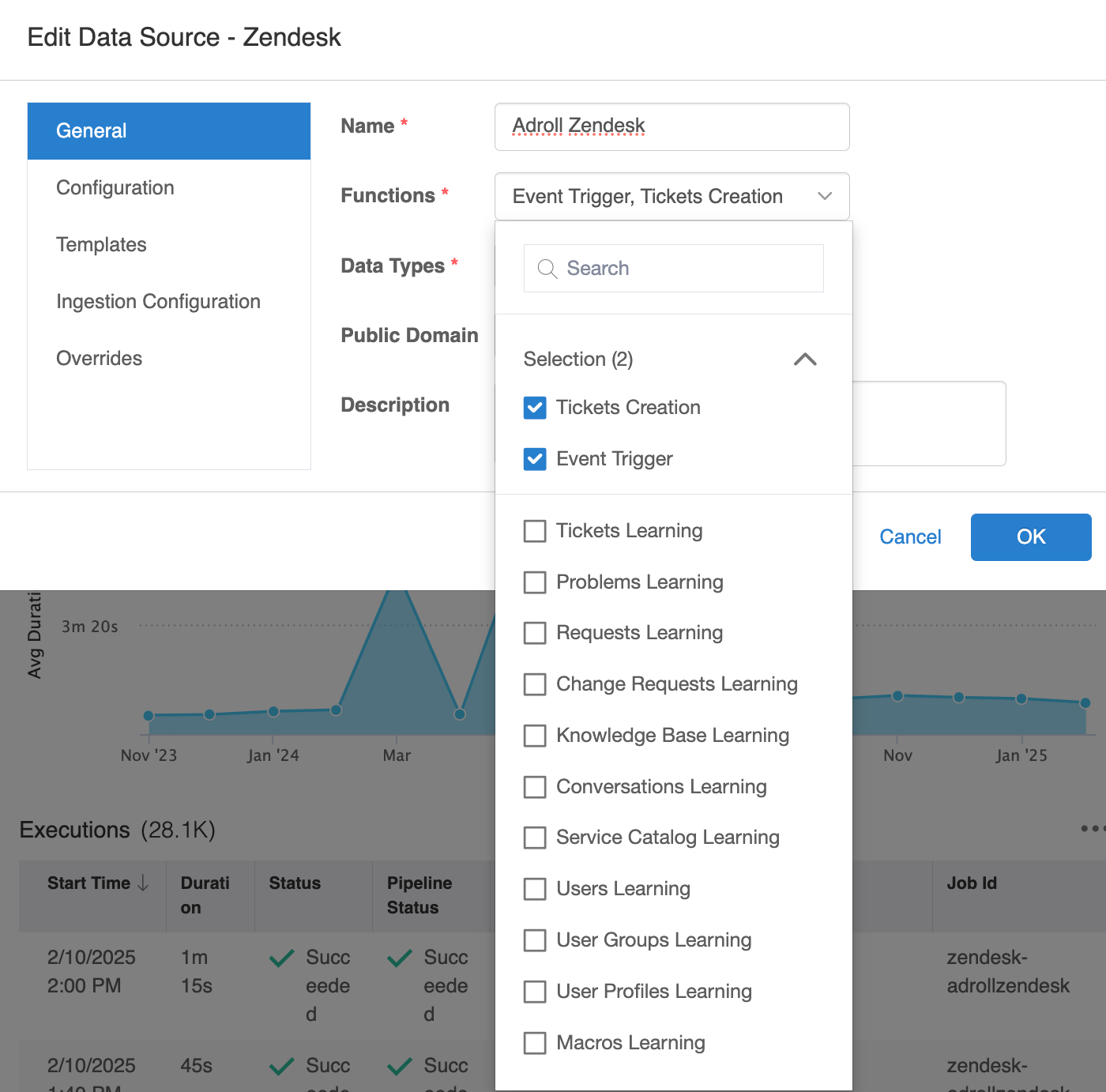Click the chart data point above Nov
Image resolution: width=1106 pixels, height=1092 pixels.
point(897,696)
